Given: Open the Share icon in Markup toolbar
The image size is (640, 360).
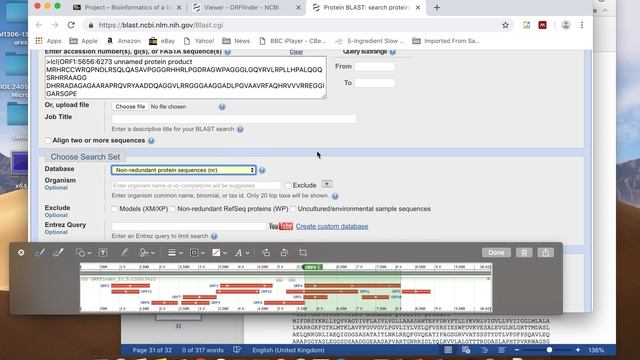Looking at the screenshot, I should (x=545, y=253).
